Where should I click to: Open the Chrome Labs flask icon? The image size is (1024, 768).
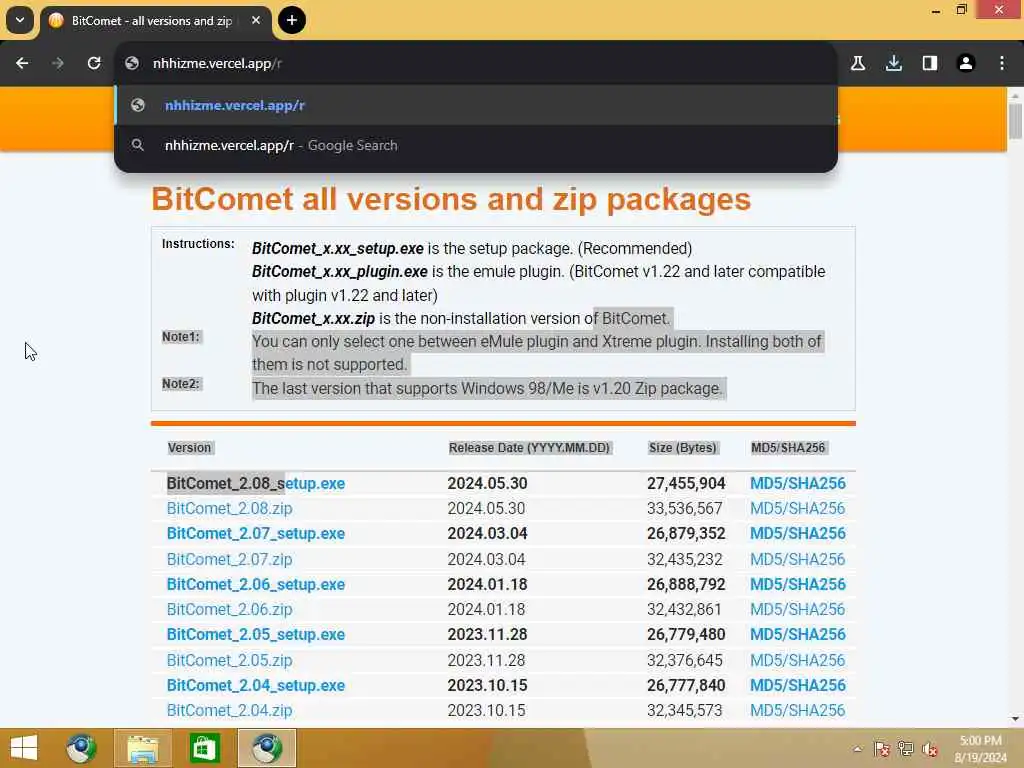pos(858,63)
